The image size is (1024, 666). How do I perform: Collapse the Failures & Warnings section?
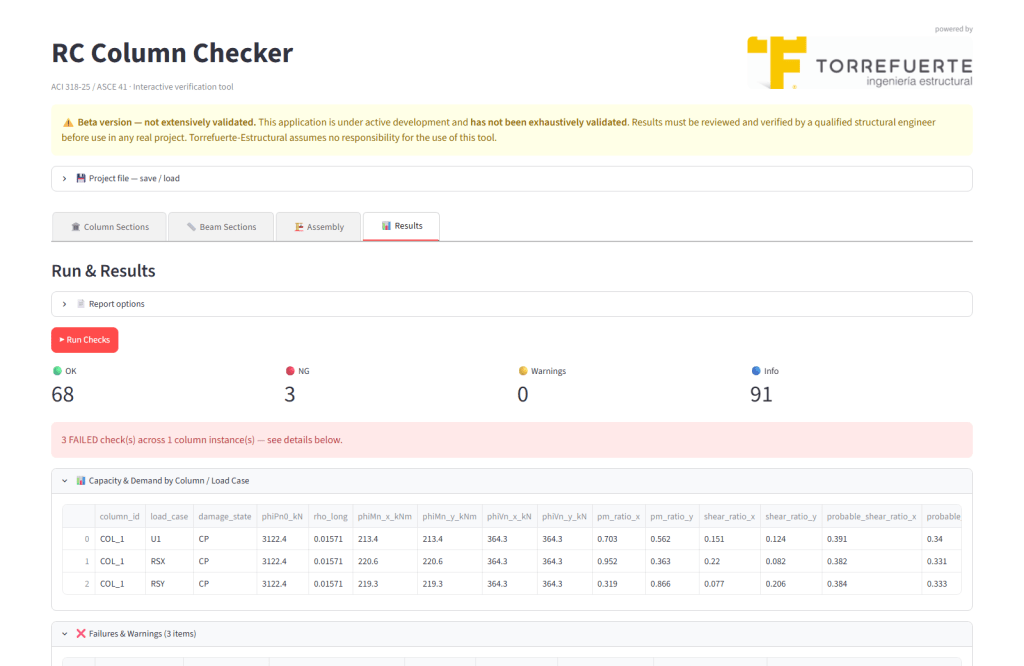(x=511, y=633)
